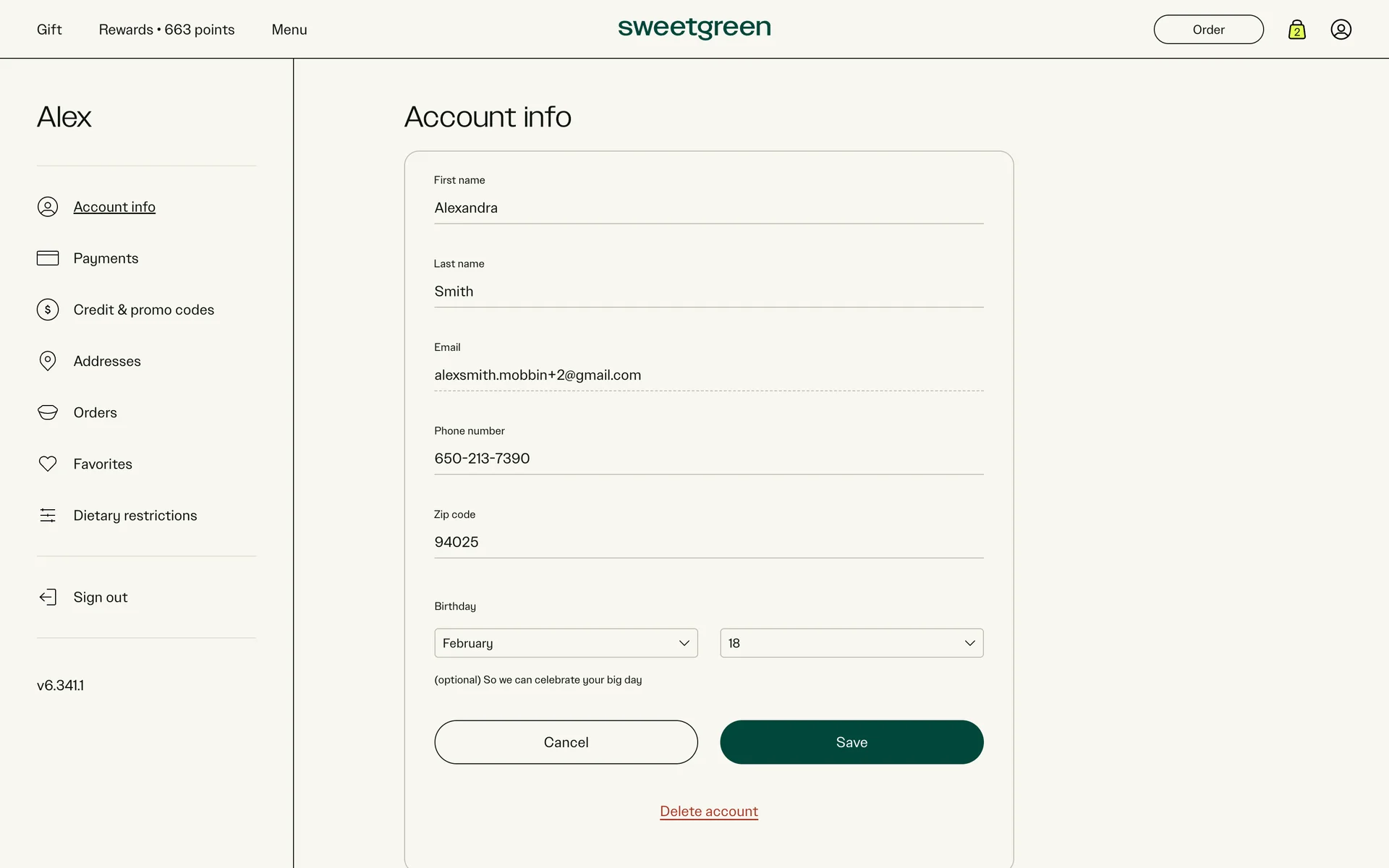This screenshot has width=1389, height=868.
Task: Click the Addresses location pin icon
Action: [48, 361]
